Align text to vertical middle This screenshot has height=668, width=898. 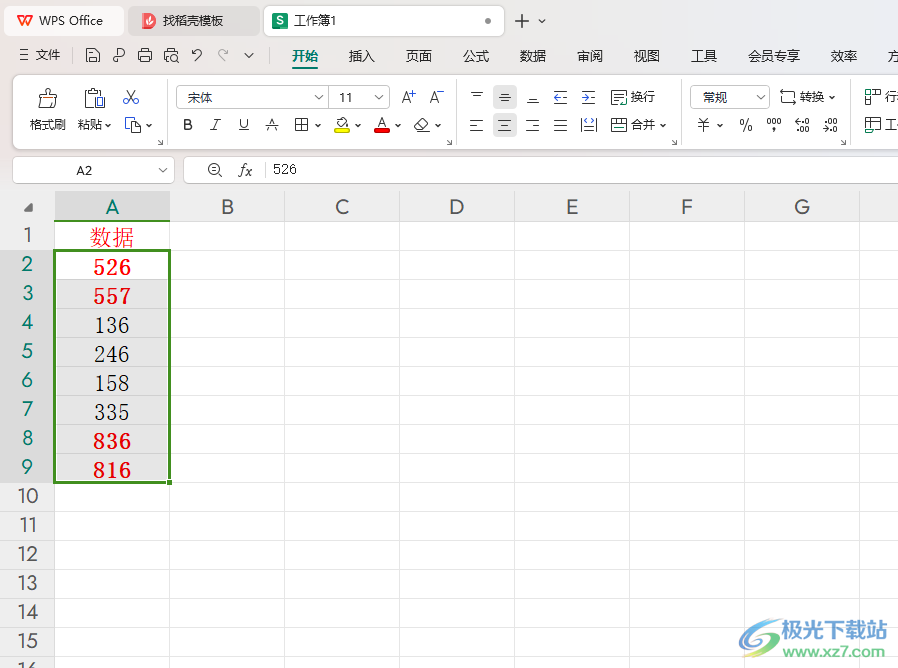coord(505,97)
